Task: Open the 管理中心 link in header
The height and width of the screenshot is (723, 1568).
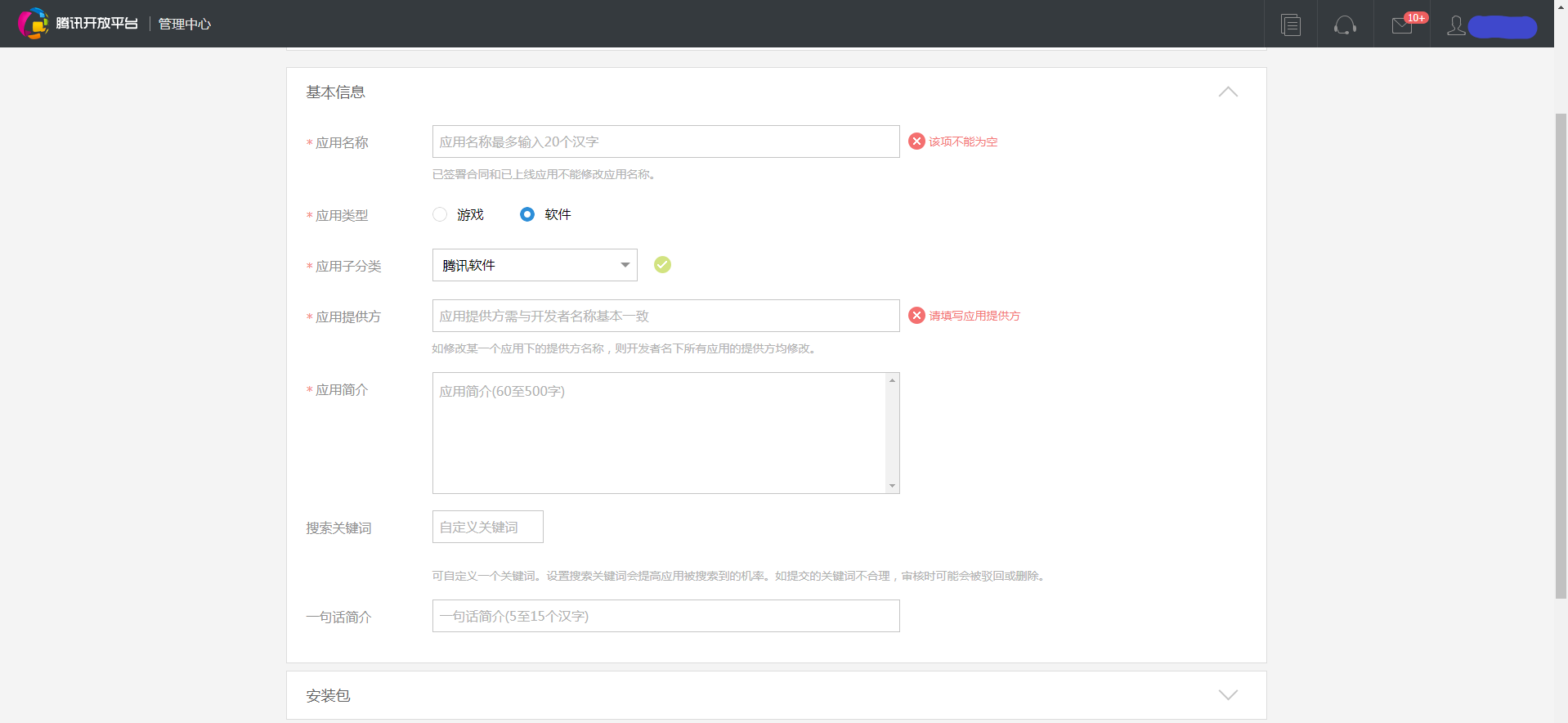Action: click(184, 24)
